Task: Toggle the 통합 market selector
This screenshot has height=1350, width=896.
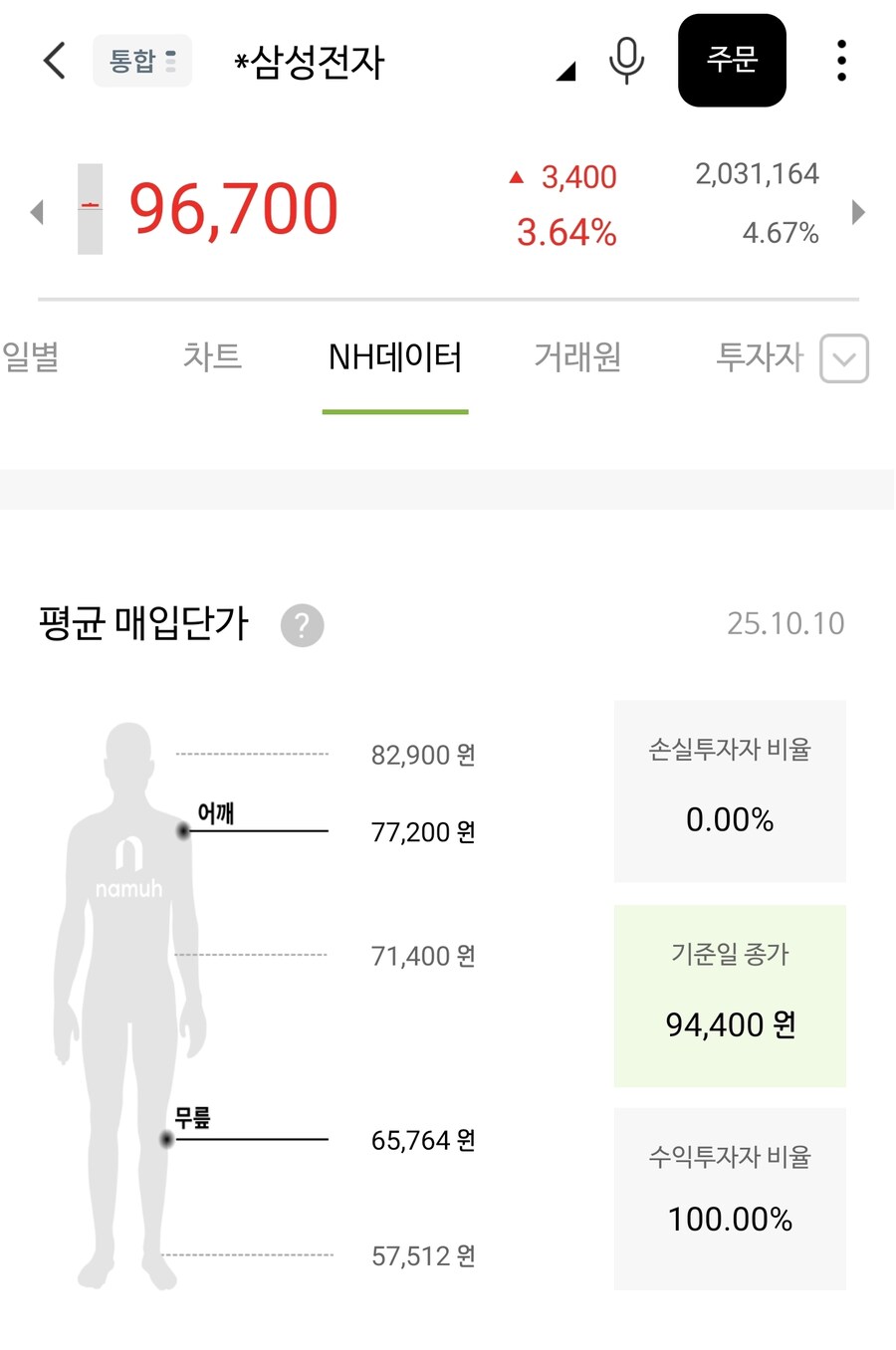Action: tap(141, 61)
